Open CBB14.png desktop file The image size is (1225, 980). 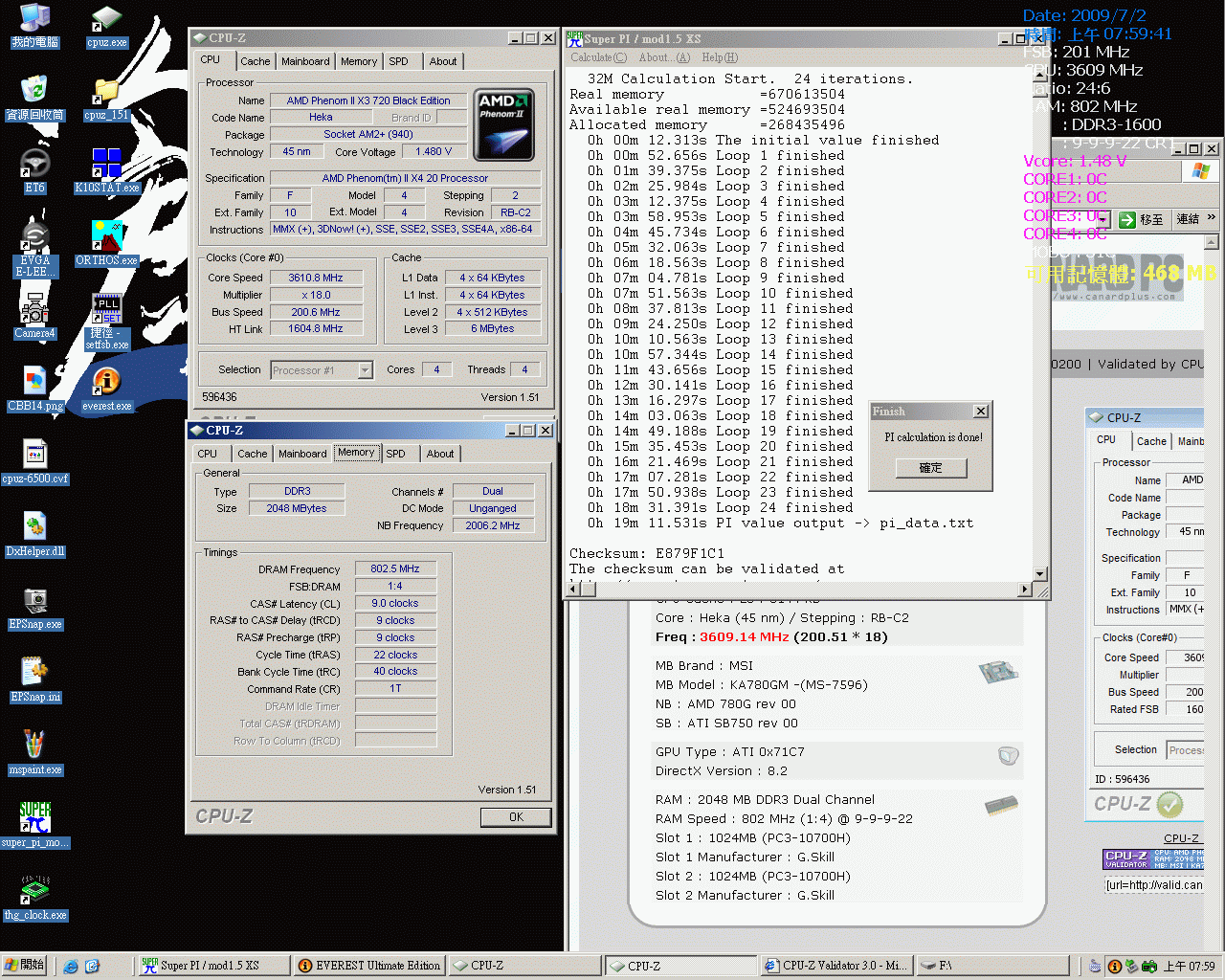click(x=34, y=390)
